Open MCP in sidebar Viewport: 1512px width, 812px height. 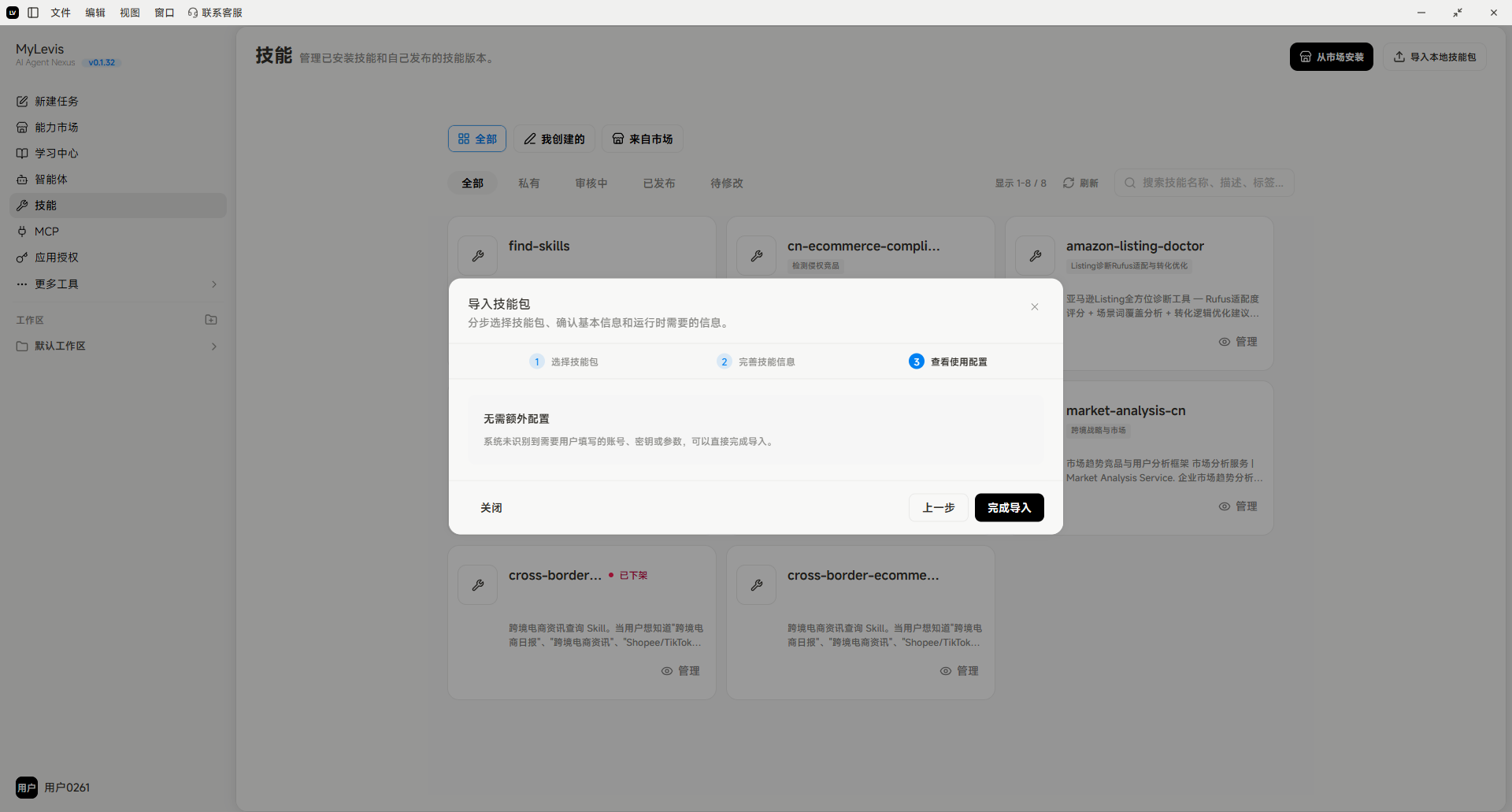coord(118,232)
